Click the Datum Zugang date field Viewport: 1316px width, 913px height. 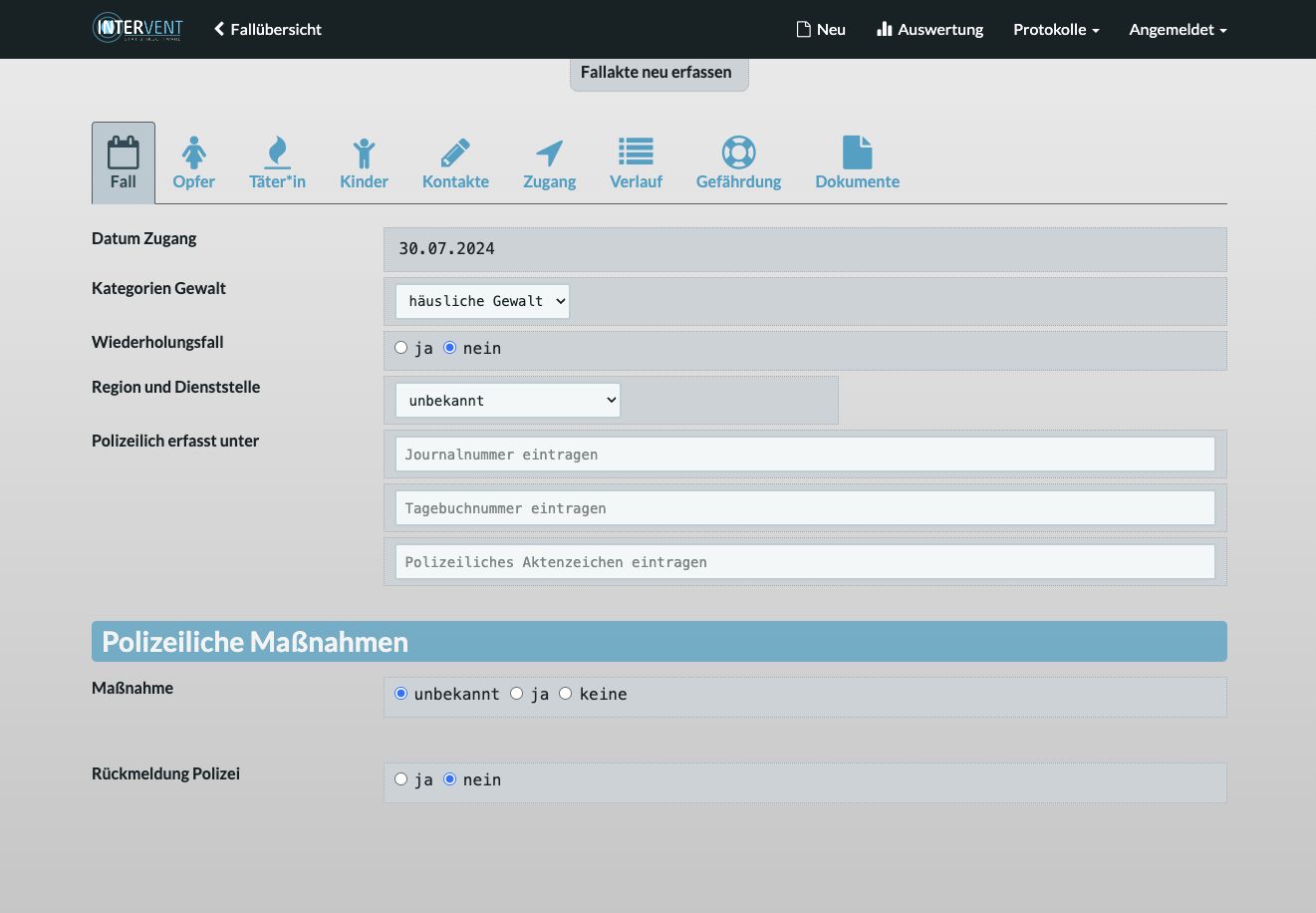805,249
